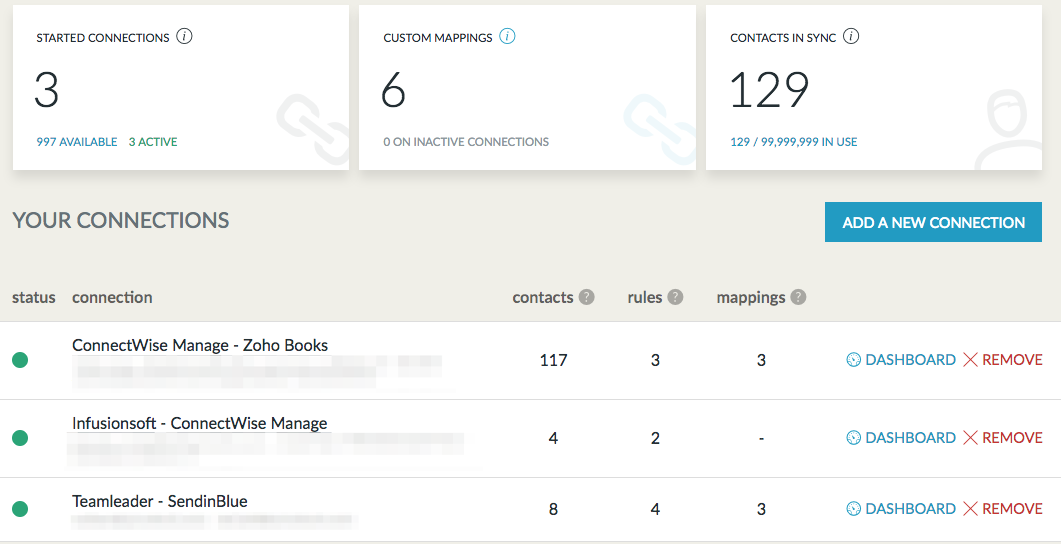Click the dashboard gauge icon for the Infusionsoft row
The height and width of the screenshot is (544, 1061).
click(854, 438)
